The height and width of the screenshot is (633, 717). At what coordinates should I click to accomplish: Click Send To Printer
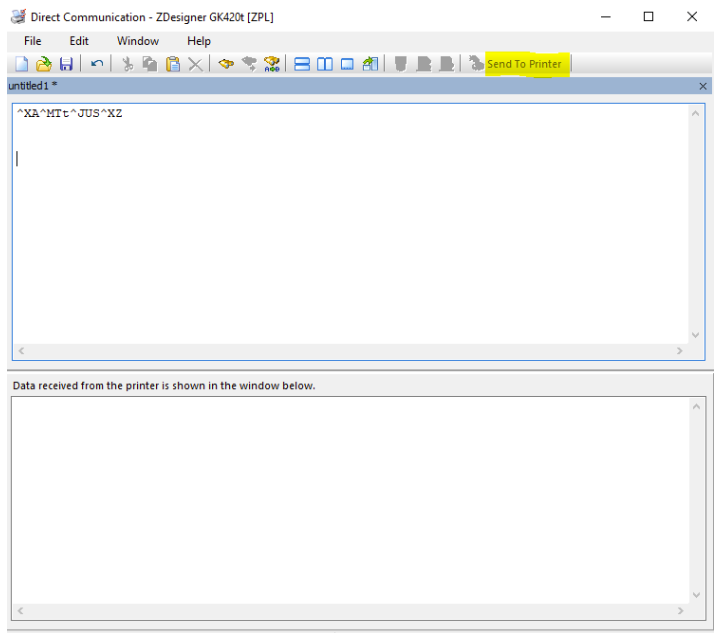pyautogui.click(x=524, y=64)
